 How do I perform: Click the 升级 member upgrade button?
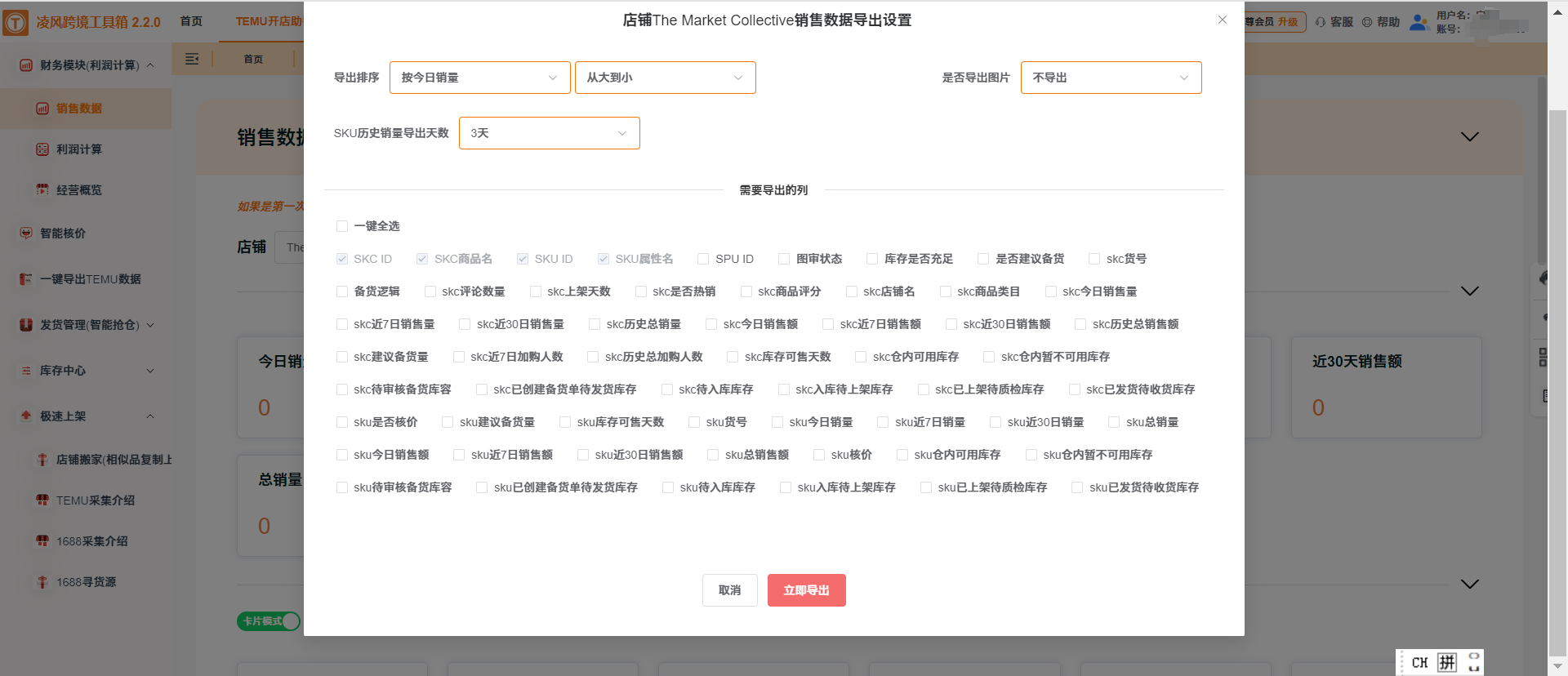(x=1288, y=22)
